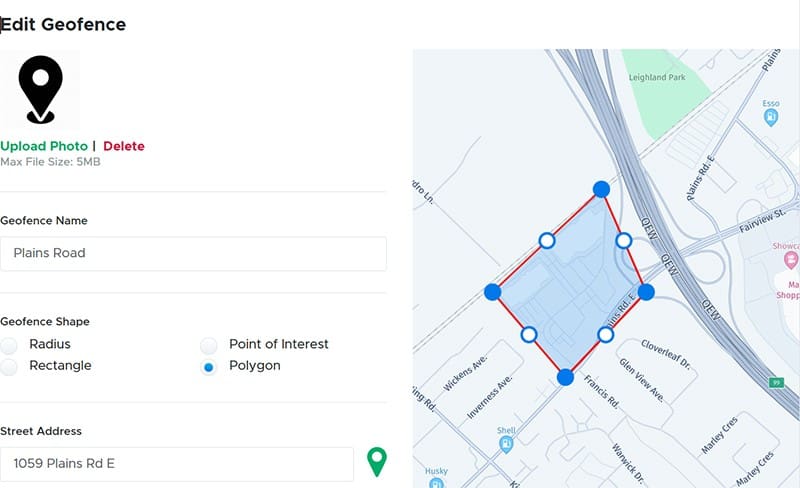The image size is (800, 488).
Task: Click the red Delete link
Action: pyautogui.click(x=124, y=146)
